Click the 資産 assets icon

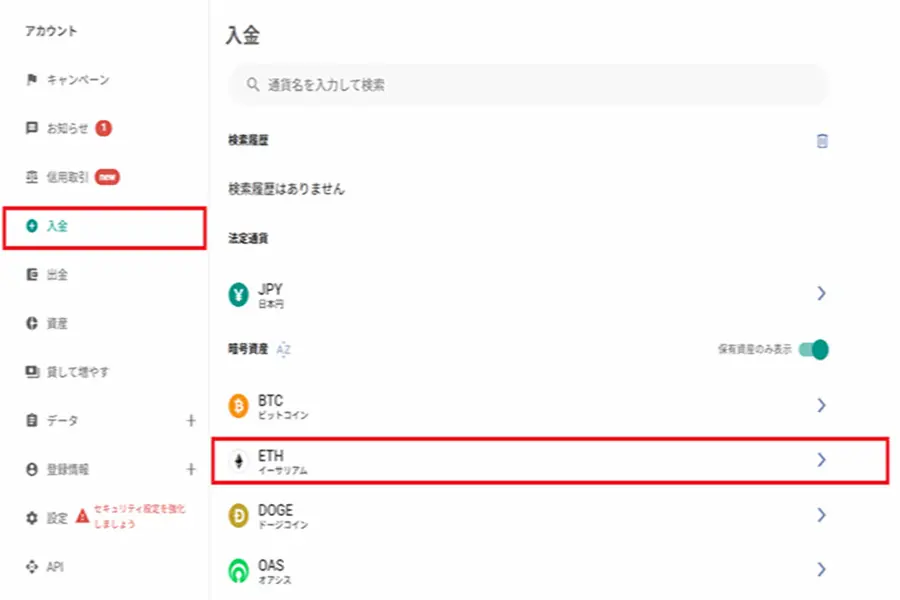click(x=32, y=324)
